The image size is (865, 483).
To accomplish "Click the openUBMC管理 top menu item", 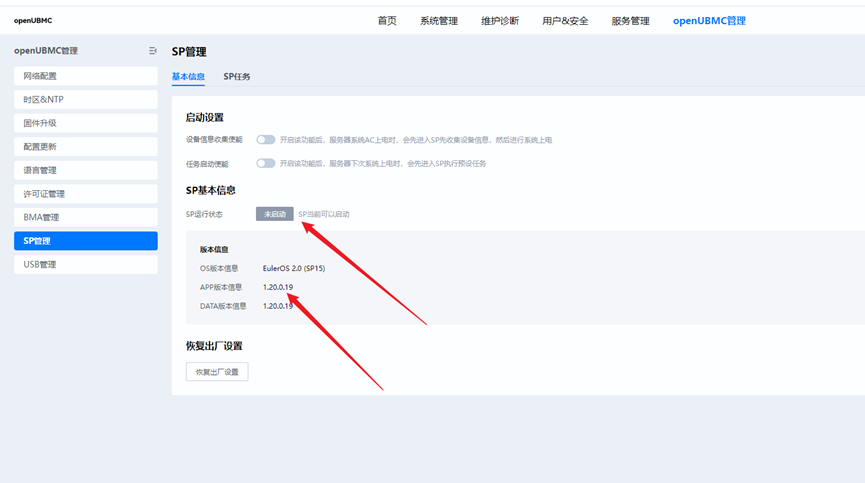I will [x=709, y=21].
